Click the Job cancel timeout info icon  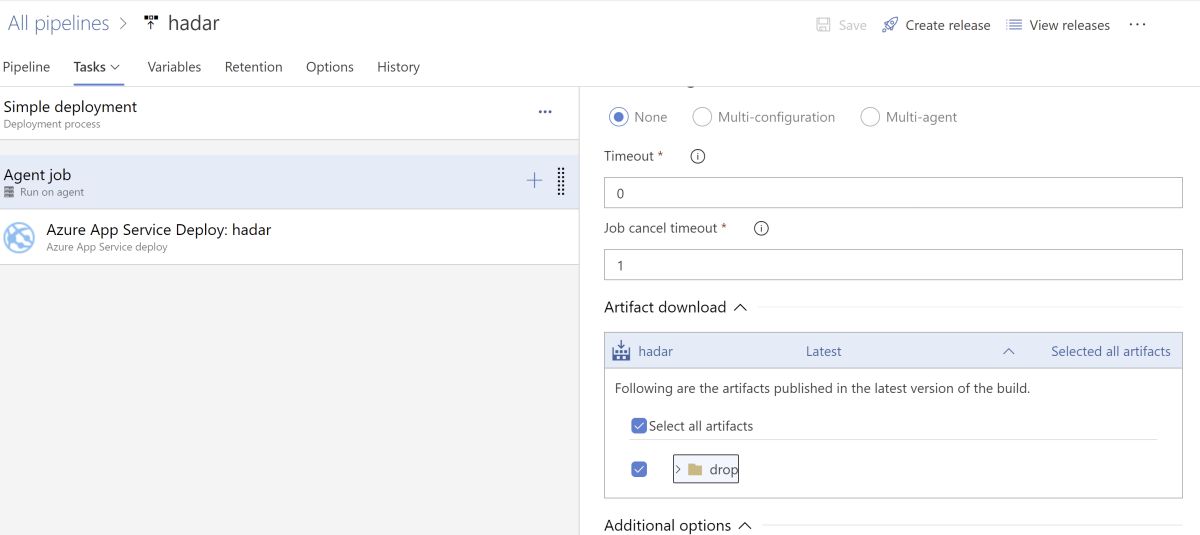click(761, 228)
